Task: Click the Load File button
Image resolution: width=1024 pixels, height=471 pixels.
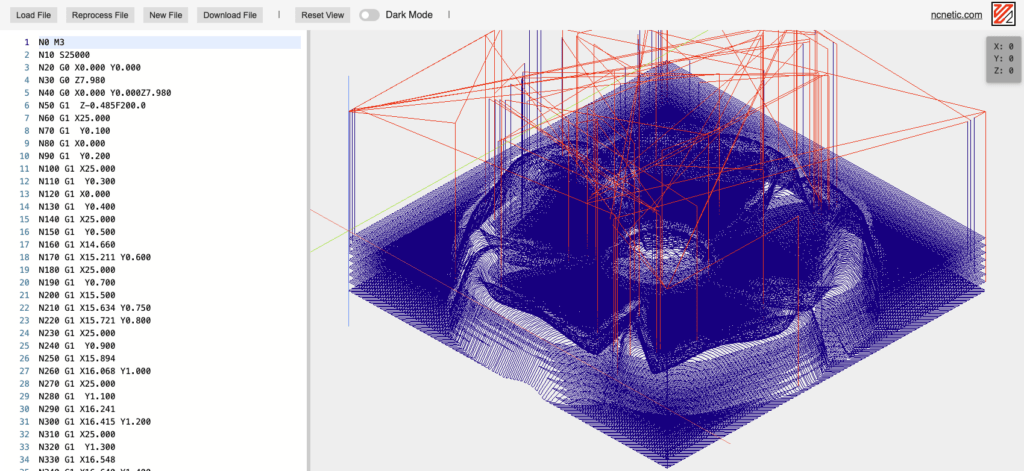Action: tap(34, 15)
